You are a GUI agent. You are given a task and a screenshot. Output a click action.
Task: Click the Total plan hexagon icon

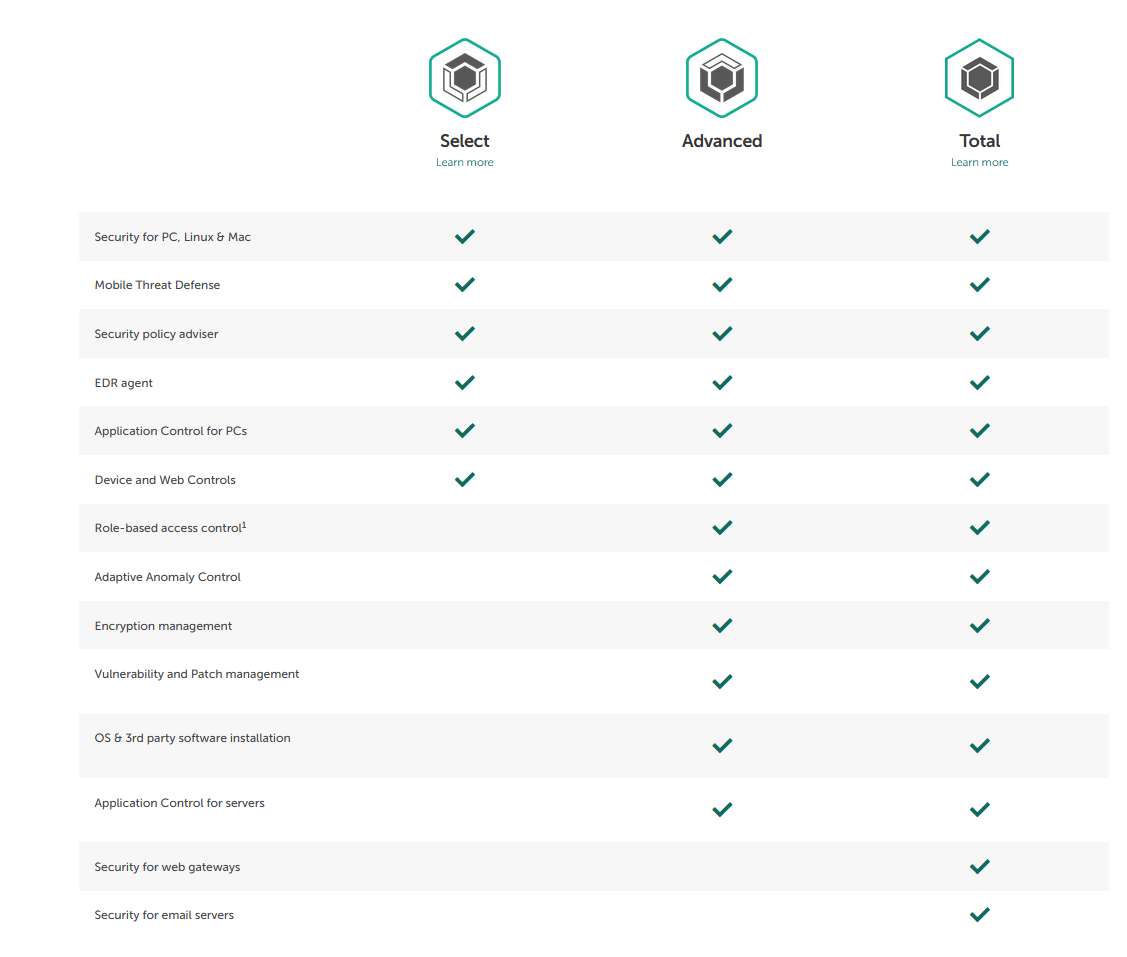pyautogui.click(x=979, y=78)
